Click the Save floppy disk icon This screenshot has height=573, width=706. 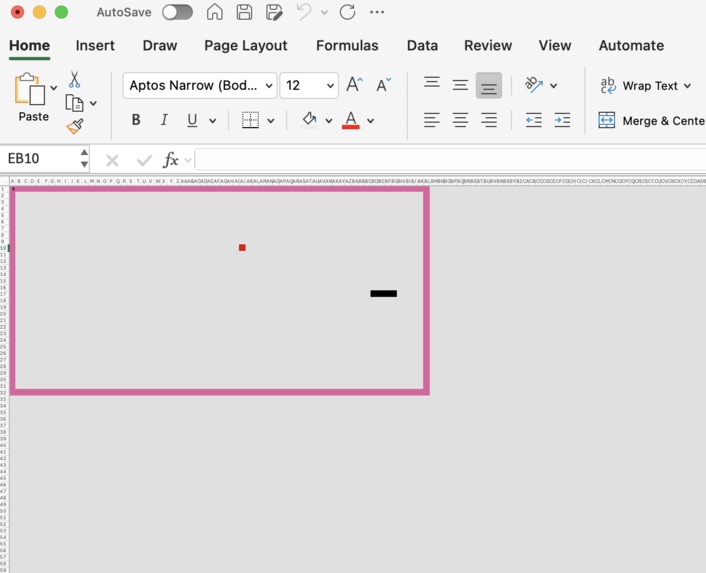click(244, 12)
